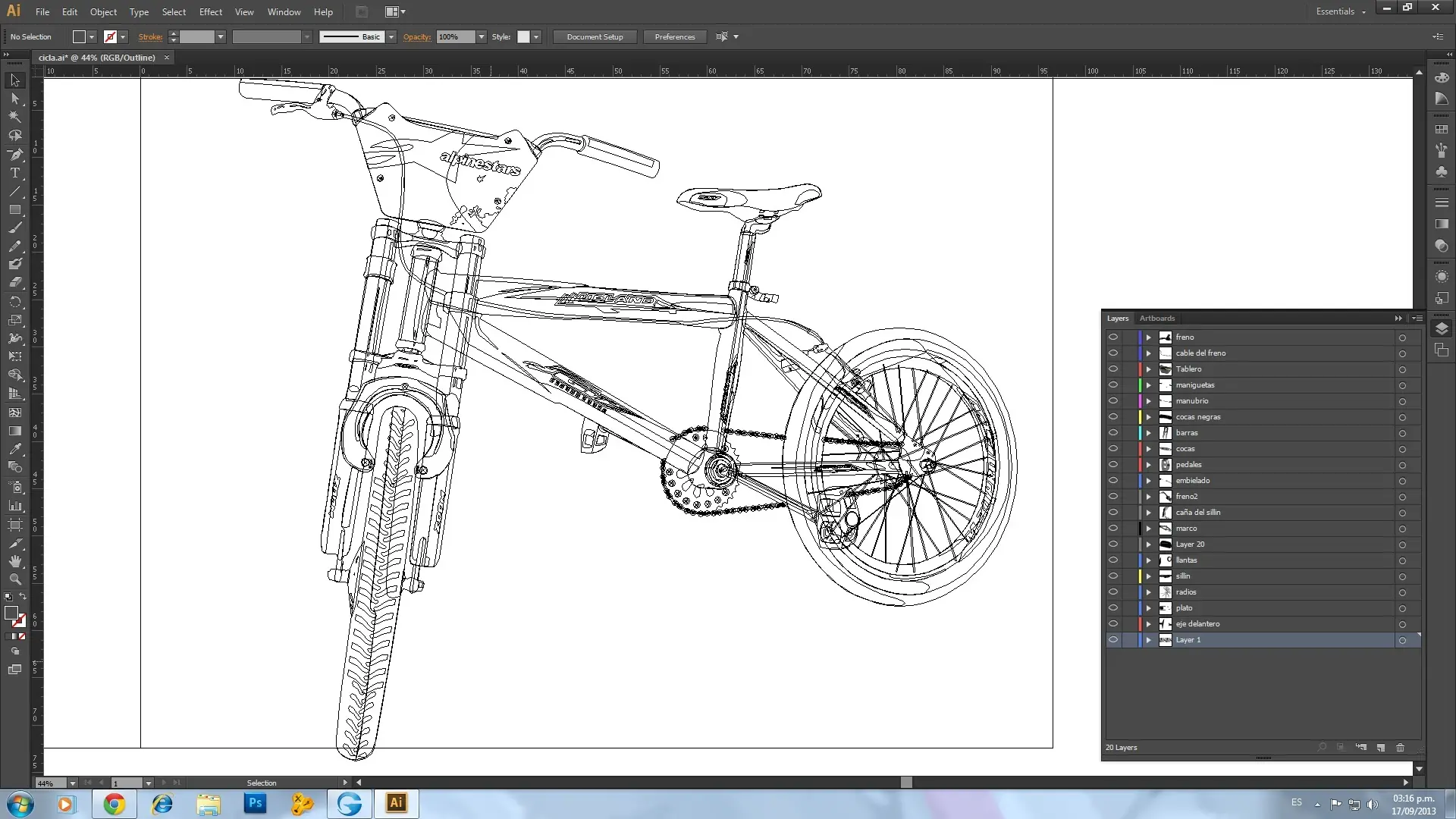This screenshot has height=819, width=1456.
Task: Click the Fill color swatch in control bar
Action: 79,37
